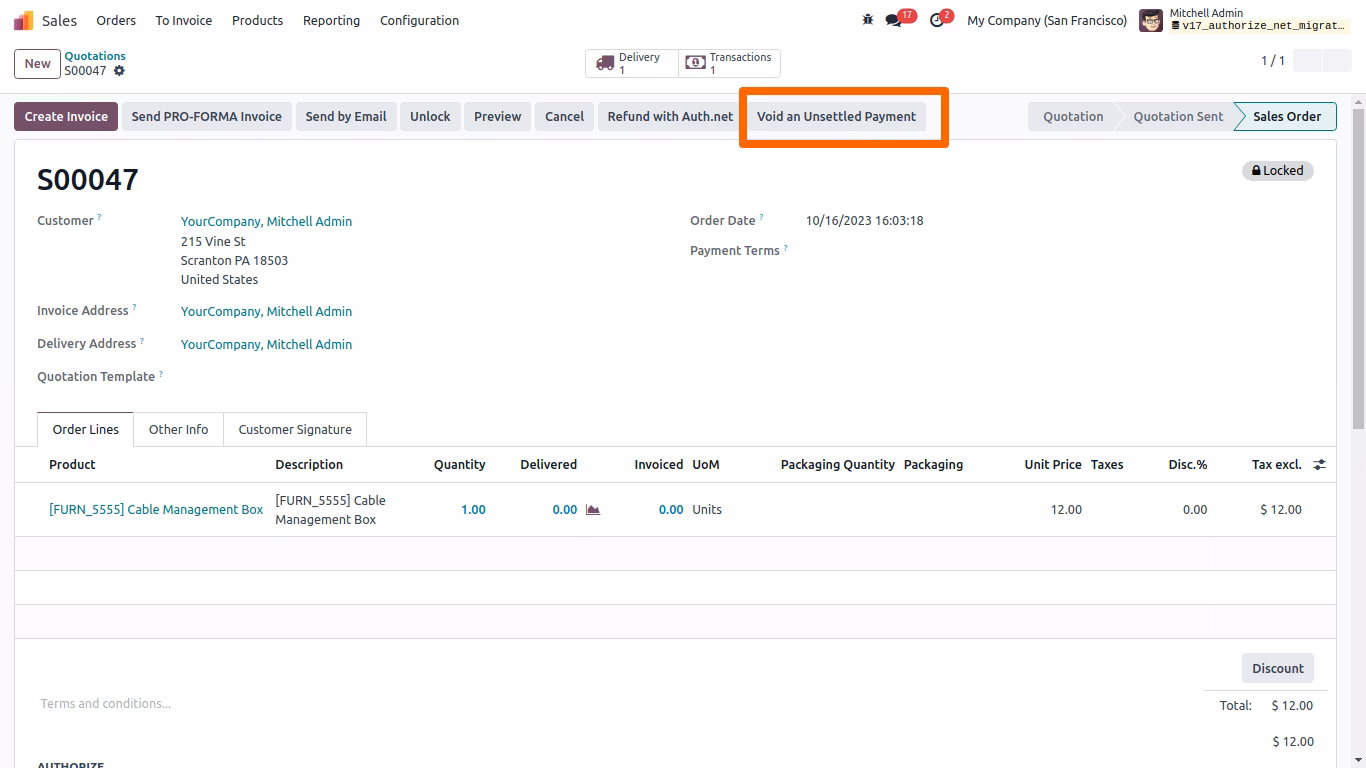Click quantity value 1.00

[473, 510]
